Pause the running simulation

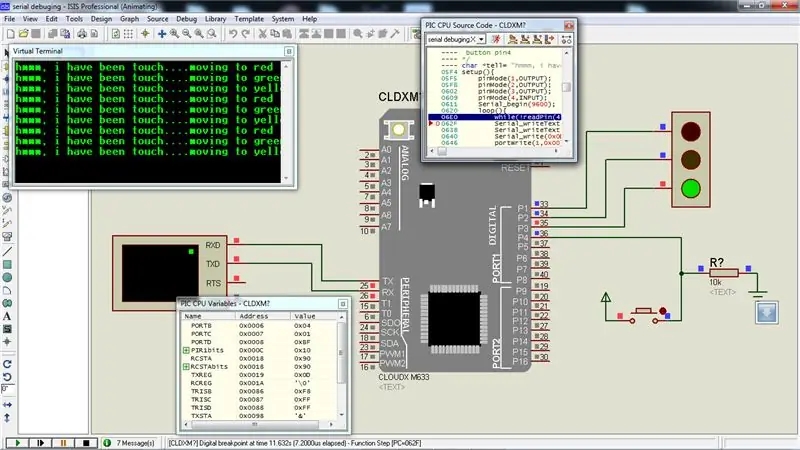coord(63,443)
